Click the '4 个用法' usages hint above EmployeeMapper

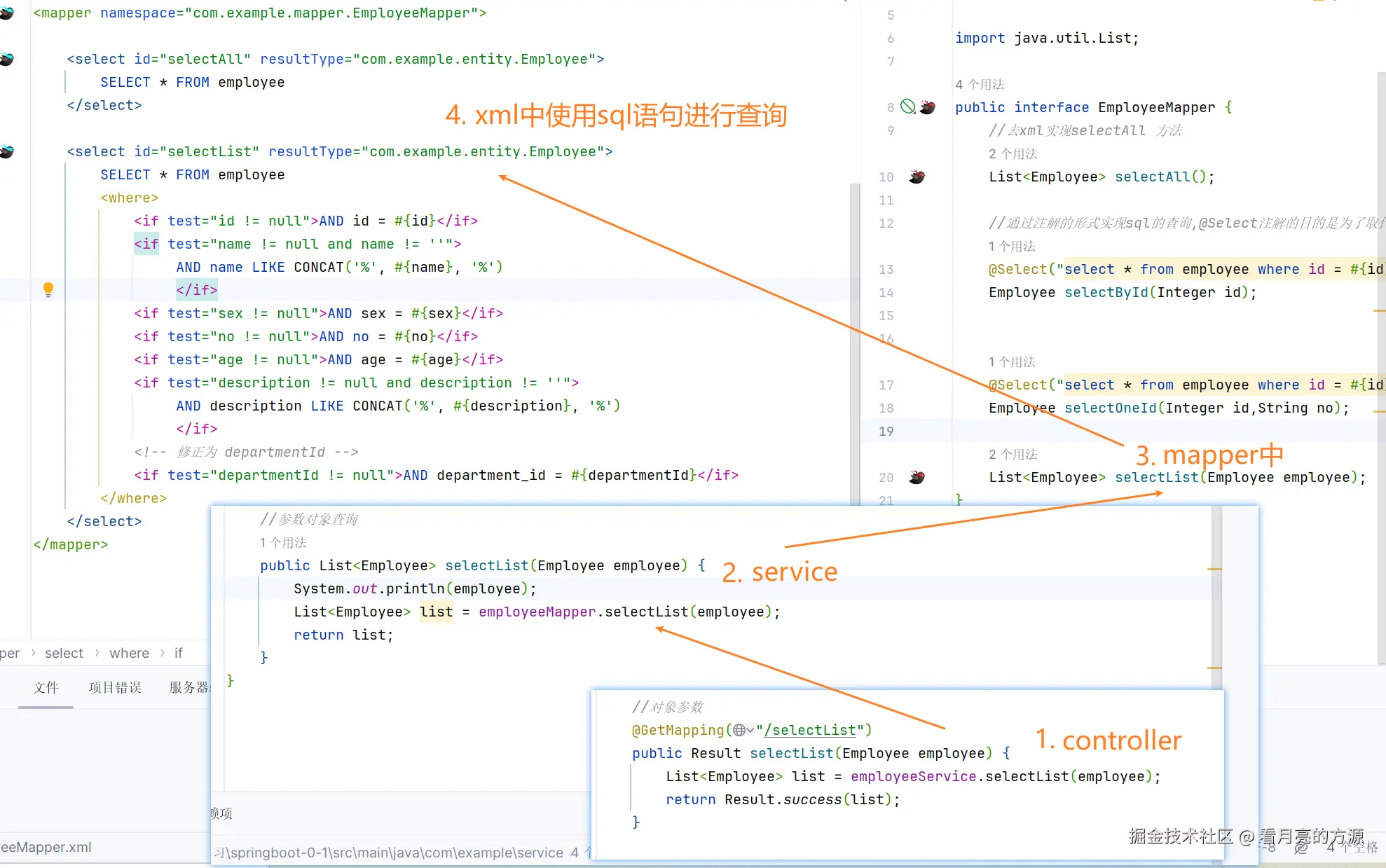(980, 84)
